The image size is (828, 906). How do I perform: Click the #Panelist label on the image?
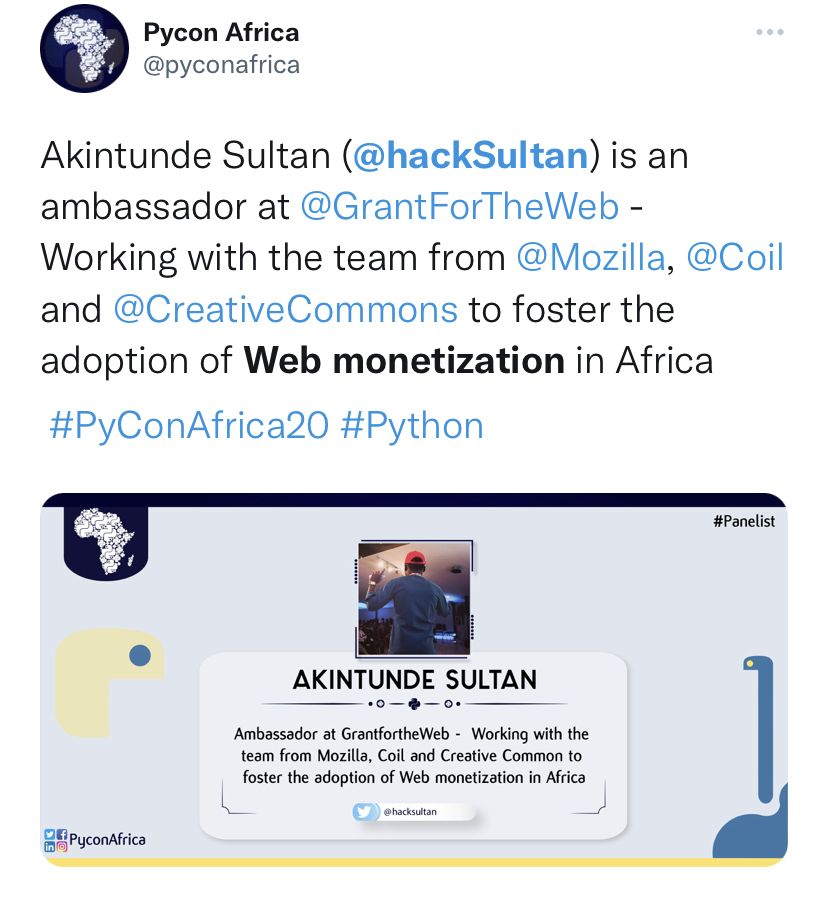pos(744,521)
